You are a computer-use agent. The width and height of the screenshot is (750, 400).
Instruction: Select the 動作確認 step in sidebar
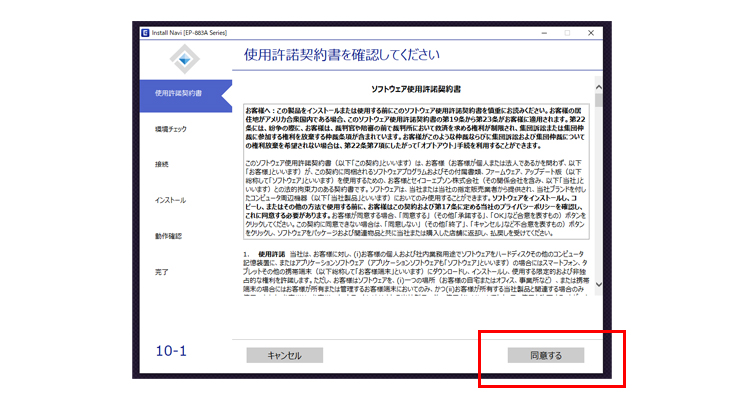click(168, 236)
